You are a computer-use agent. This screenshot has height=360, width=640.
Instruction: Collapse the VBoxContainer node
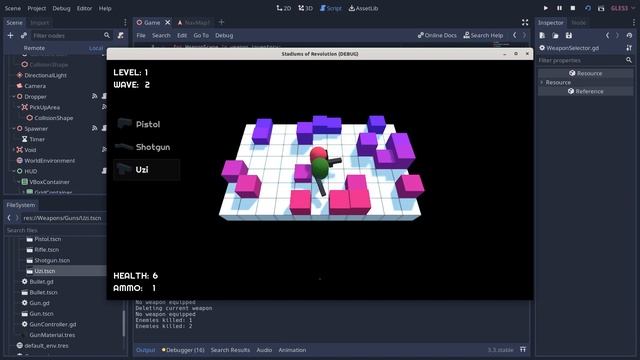point(18,182)
